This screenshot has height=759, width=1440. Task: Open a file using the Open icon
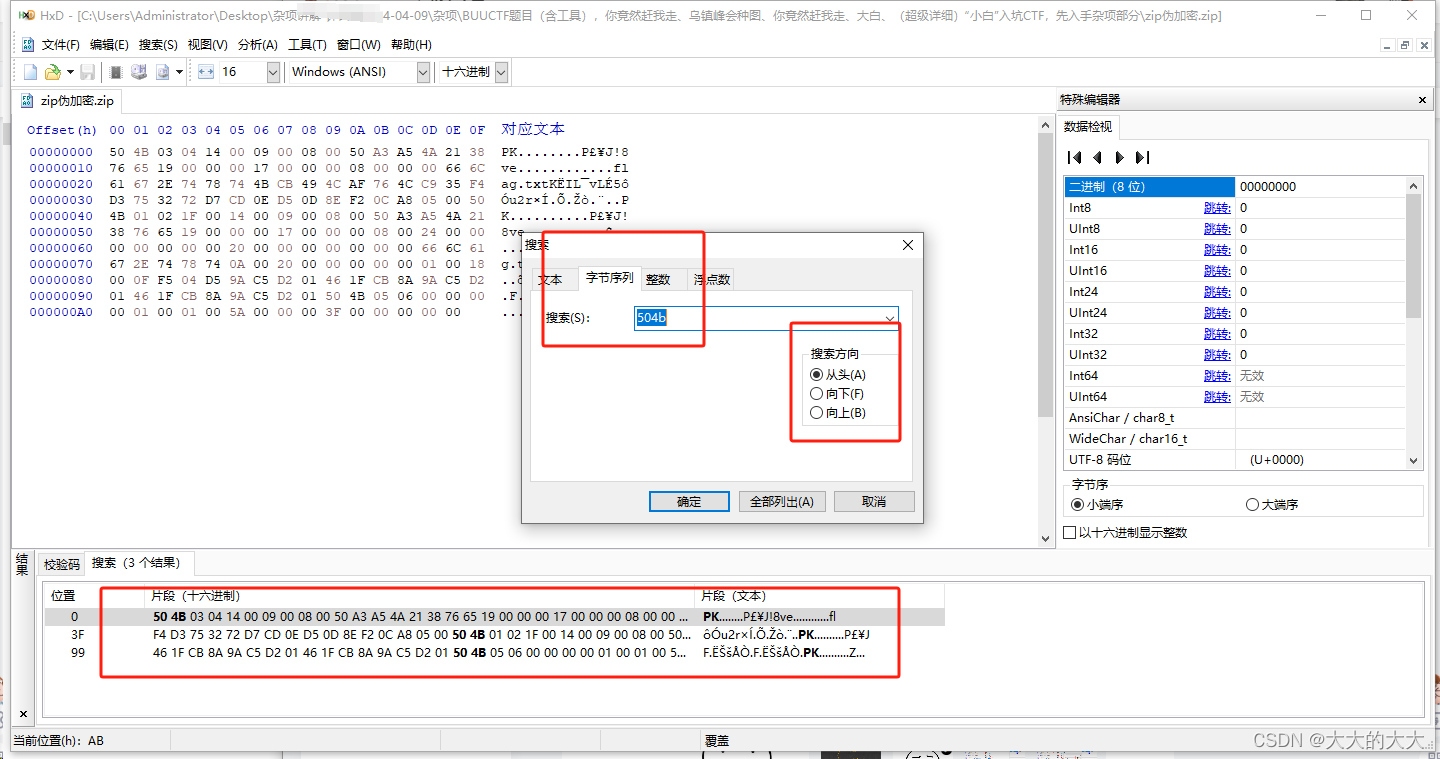pos(52,72)
